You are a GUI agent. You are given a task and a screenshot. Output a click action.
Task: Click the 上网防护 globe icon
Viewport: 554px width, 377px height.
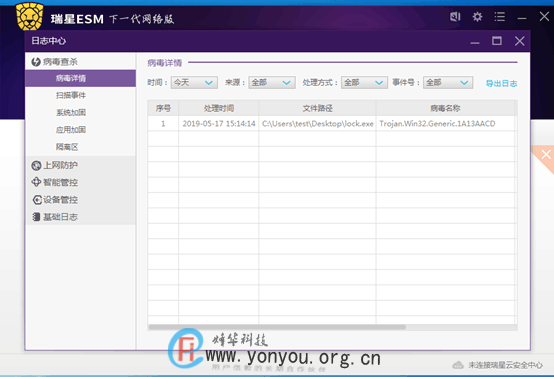point(36,165)
